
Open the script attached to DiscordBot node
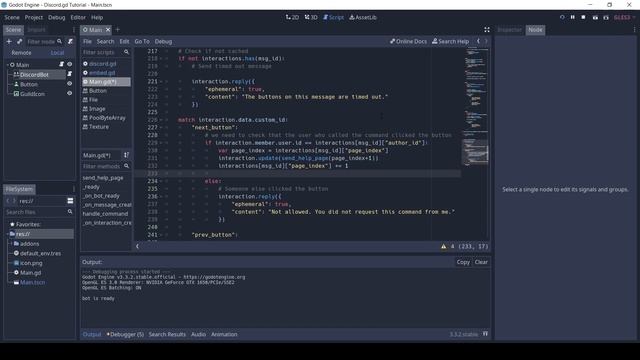tap(69, 74)
